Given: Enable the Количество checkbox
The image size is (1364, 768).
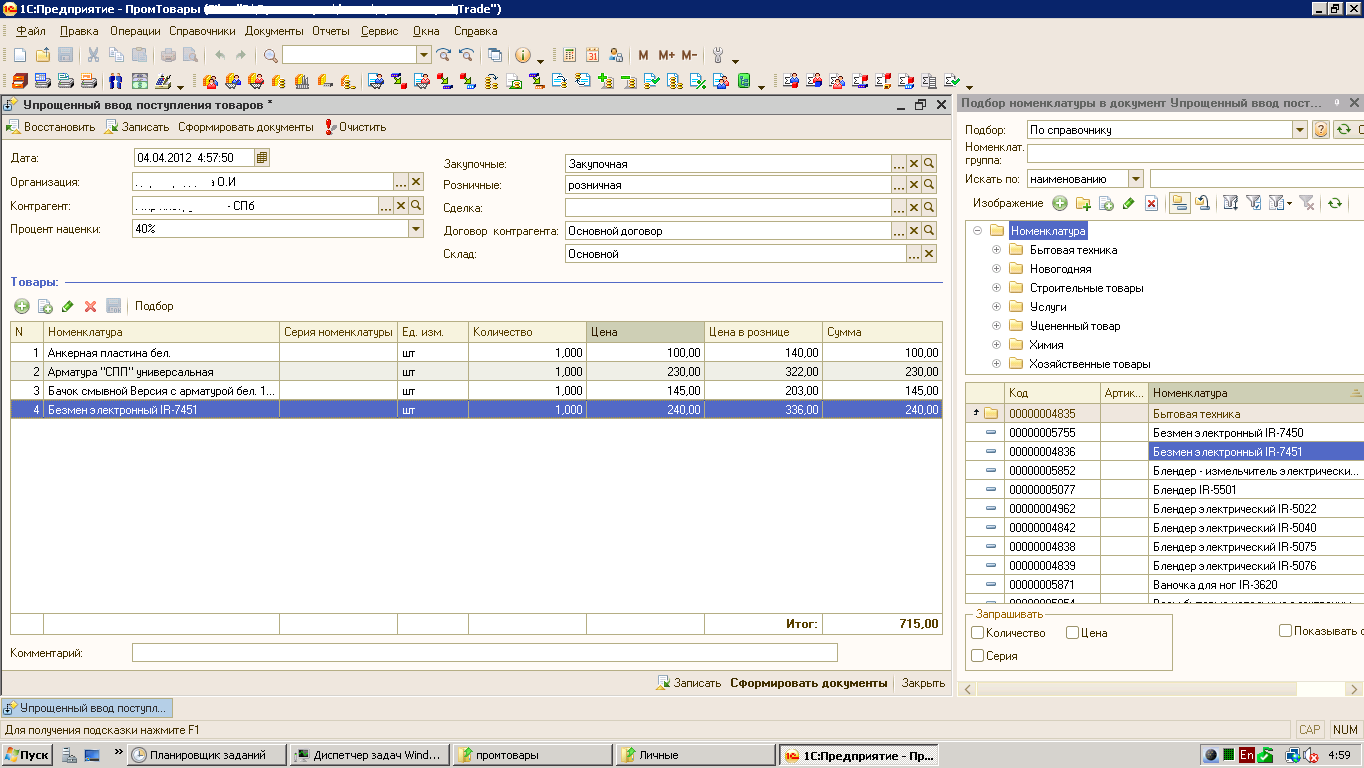Looking at the screenshot, I should [x=978, y=633].
